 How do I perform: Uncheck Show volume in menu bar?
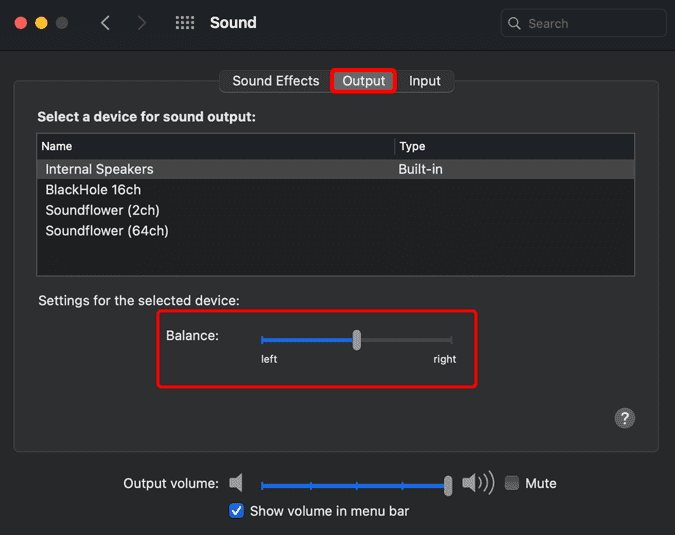[x=236, y=511]
